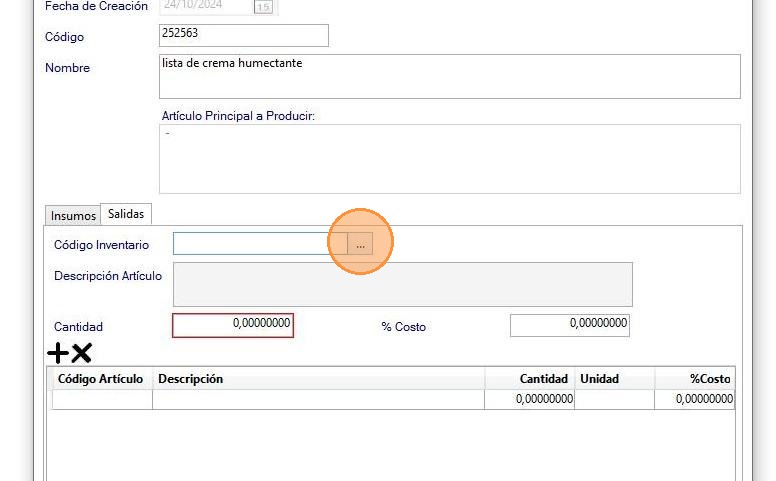Click the Unidad column header

(614, 379)
